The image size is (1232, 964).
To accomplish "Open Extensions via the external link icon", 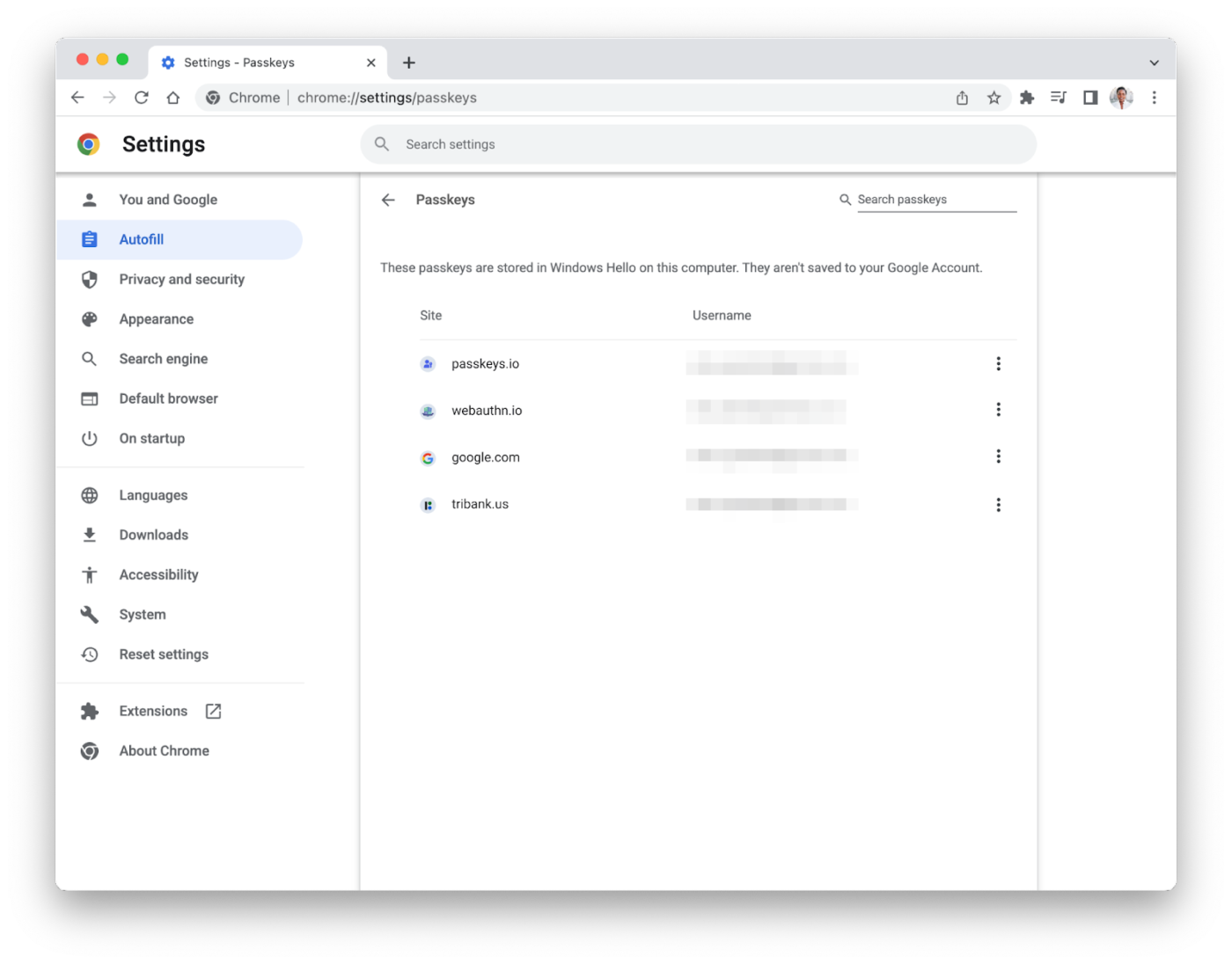I will coord(212,711).
